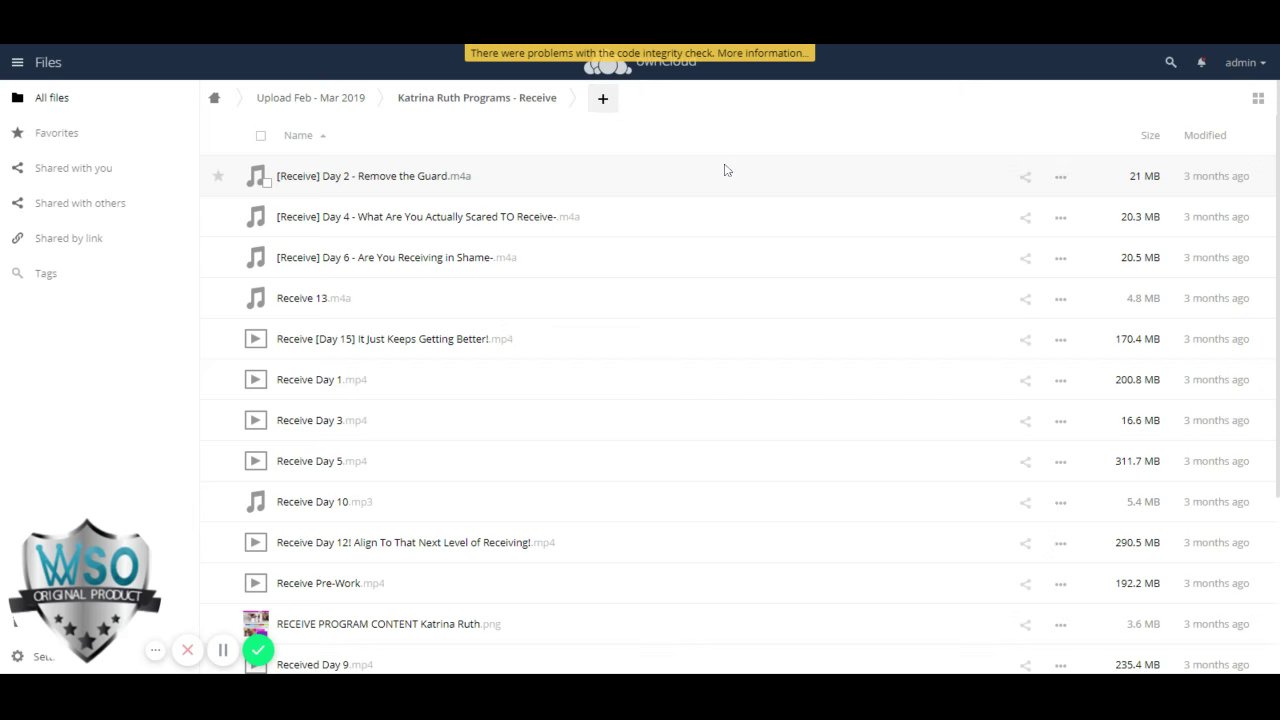Image resolution: width=1280 pixels, height=720 pixels.
Task: Open the hamburger app menu
Action: pyautogui.click(x=17, y=62)
